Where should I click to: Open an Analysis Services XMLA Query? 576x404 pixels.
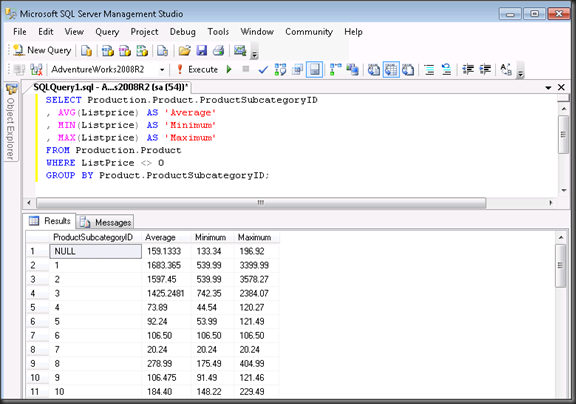142,51
